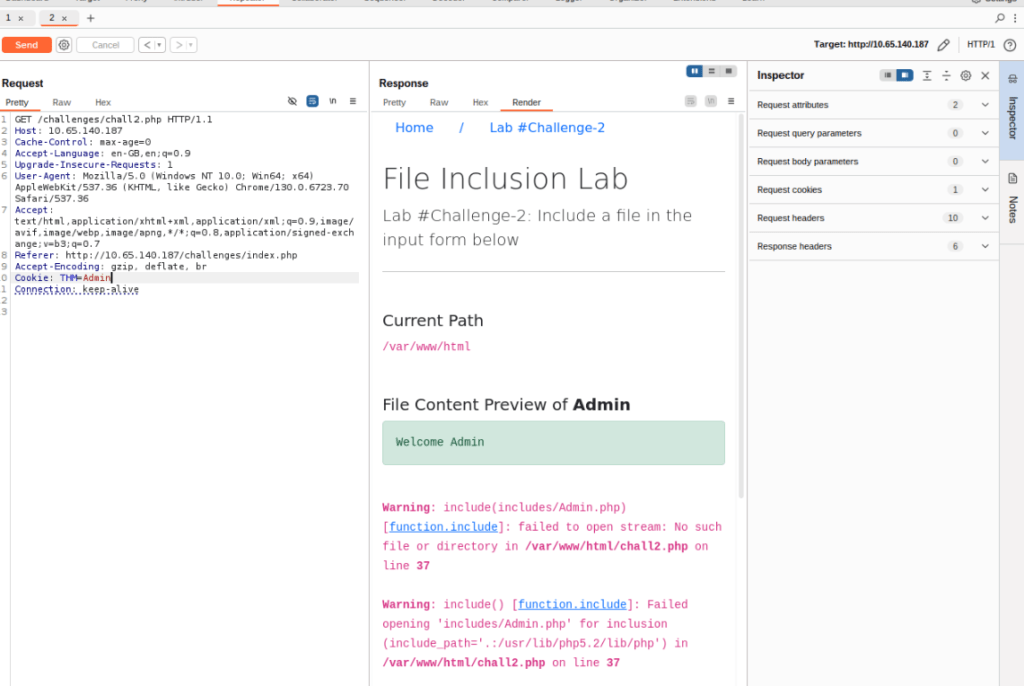Viewport: 1024px width, 686px height.
Task: Open the request settings gear icon
Action: (64, 45)
